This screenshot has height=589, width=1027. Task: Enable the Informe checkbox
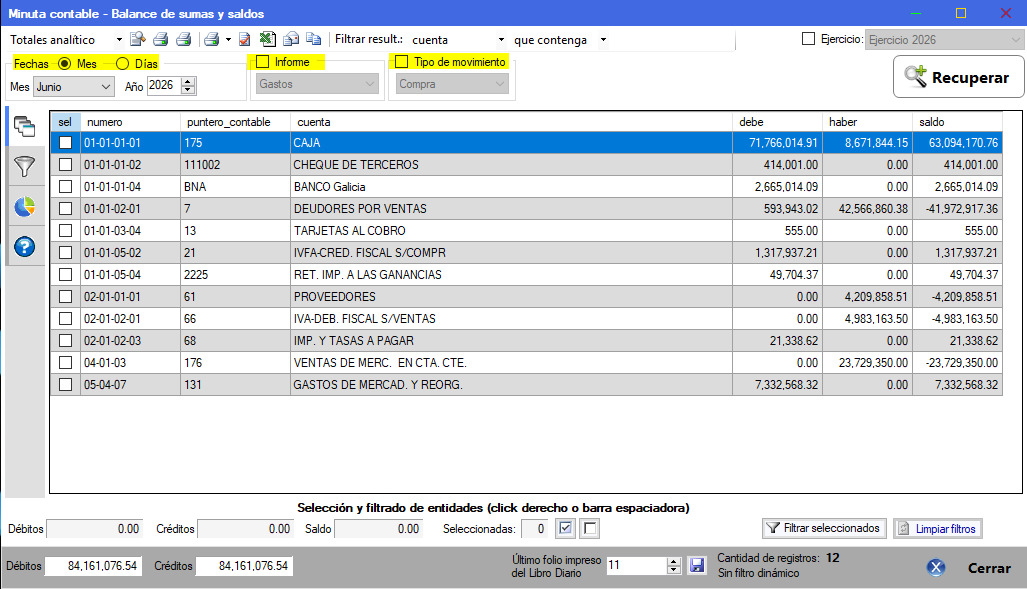(263, 62)
